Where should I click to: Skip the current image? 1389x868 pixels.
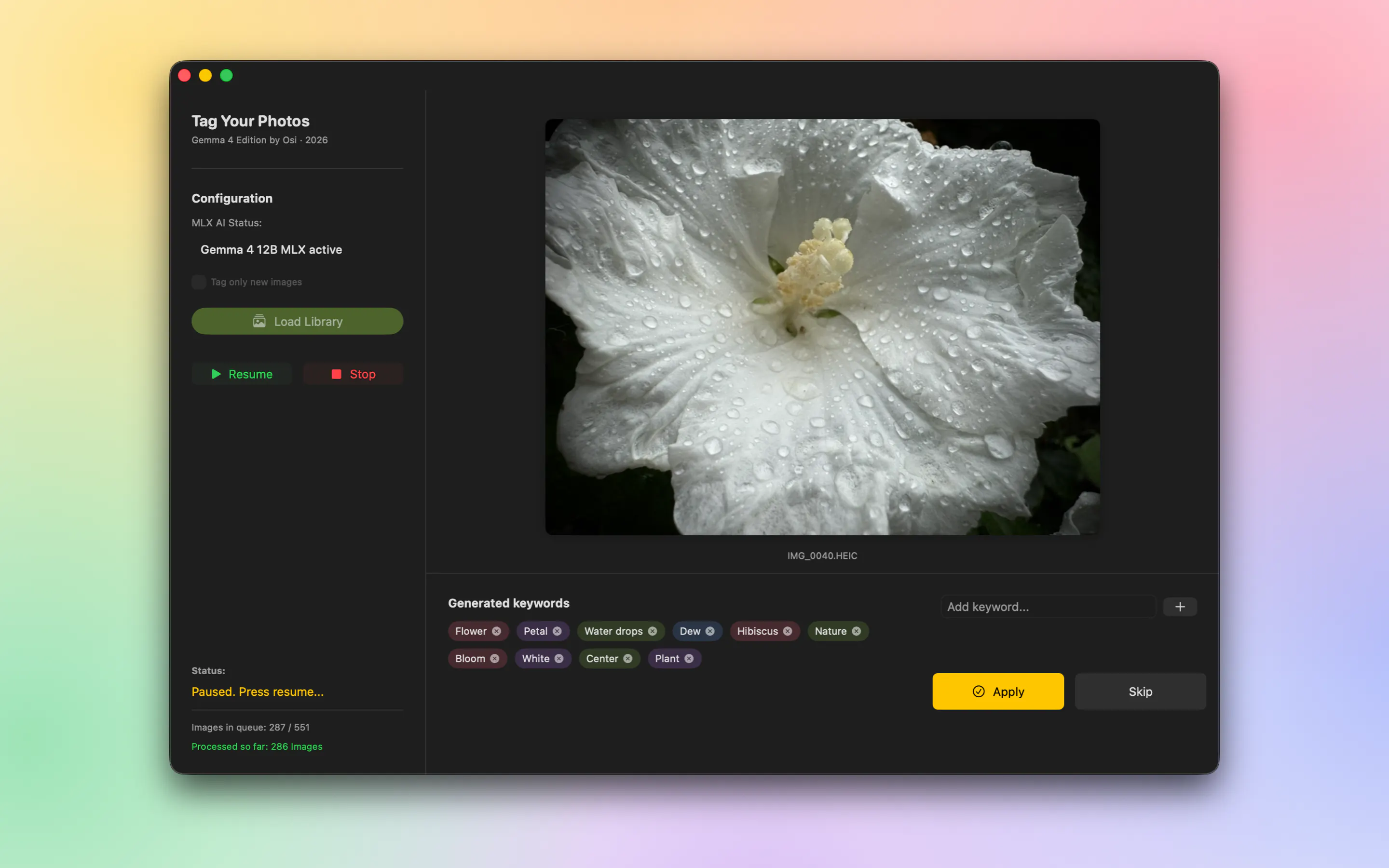1140,691
